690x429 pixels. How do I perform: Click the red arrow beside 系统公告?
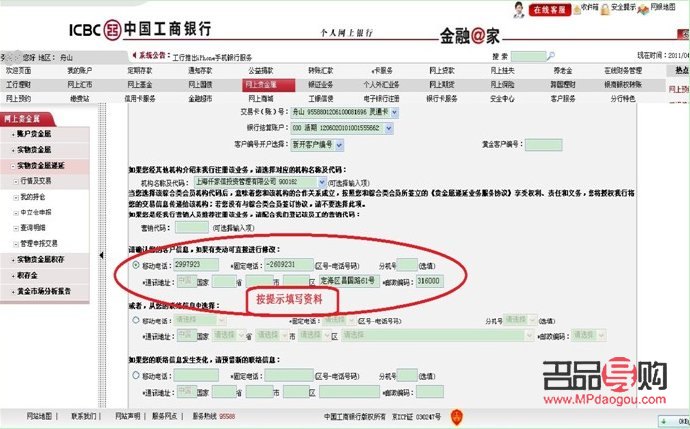[x=134, y=55]
